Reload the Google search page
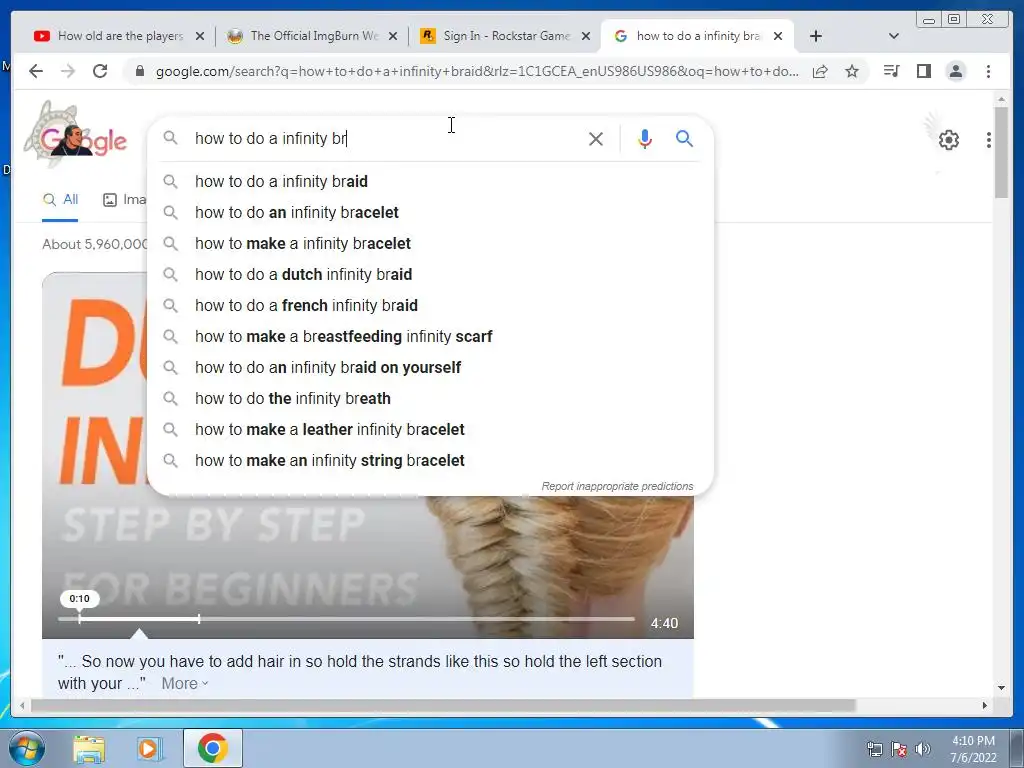Screen dimensions: 1024x768 [x=100, y=71]
